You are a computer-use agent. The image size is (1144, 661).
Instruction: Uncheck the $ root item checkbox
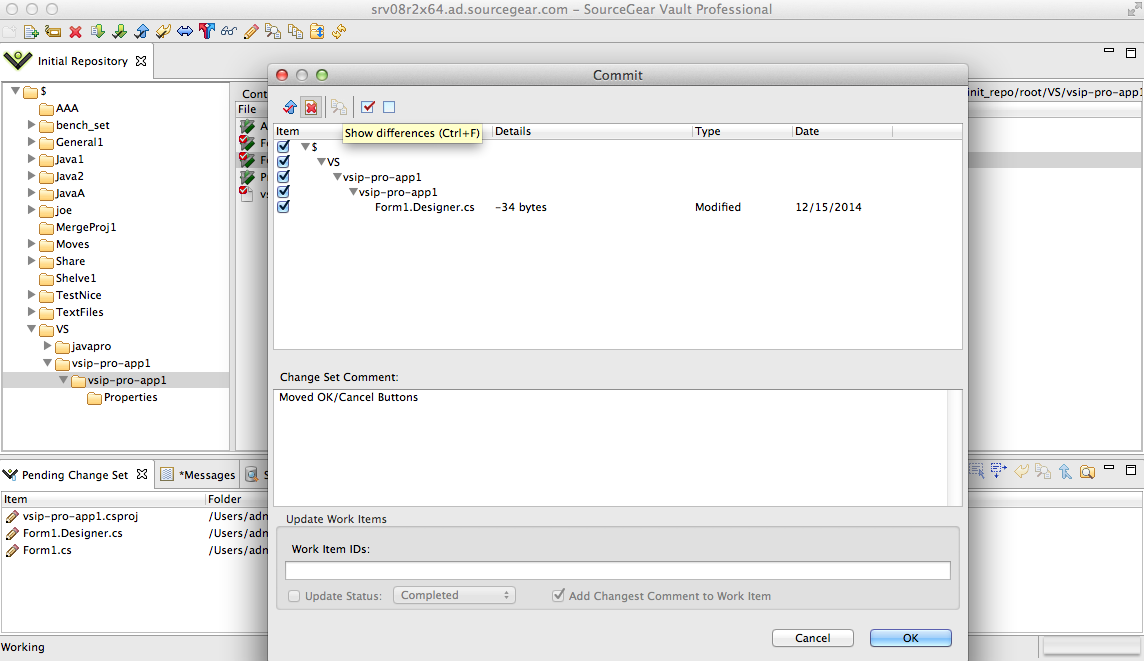tap(284, 147)
